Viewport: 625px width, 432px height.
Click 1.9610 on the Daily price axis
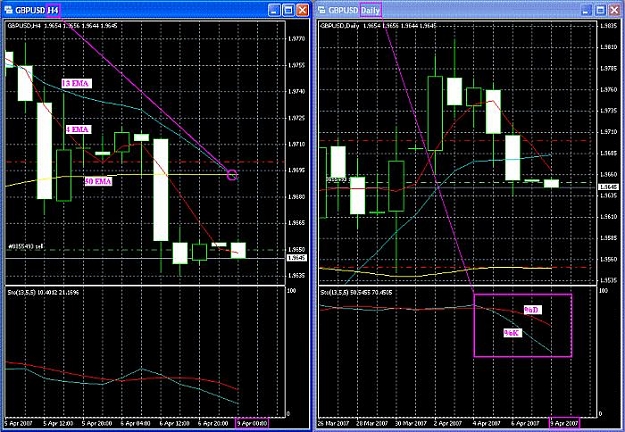coord(608,217)
